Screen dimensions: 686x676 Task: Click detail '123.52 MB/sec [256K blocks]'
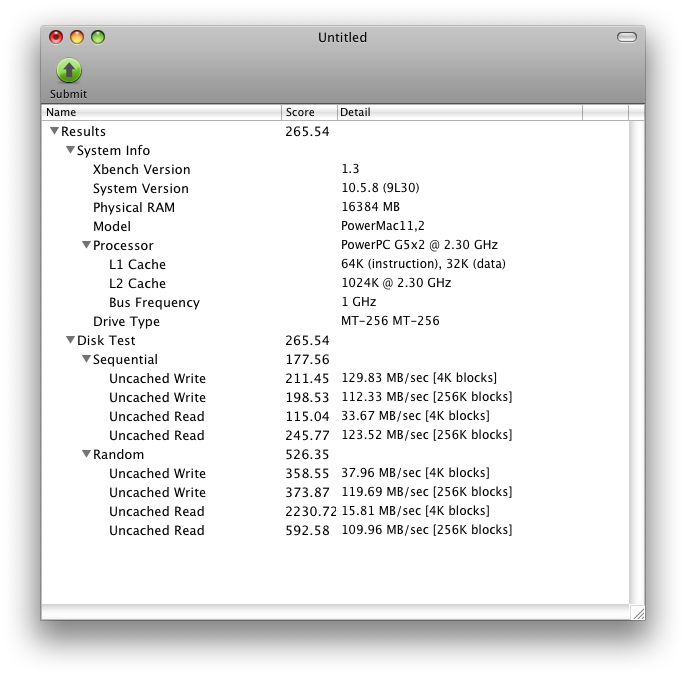pos(427,435)
